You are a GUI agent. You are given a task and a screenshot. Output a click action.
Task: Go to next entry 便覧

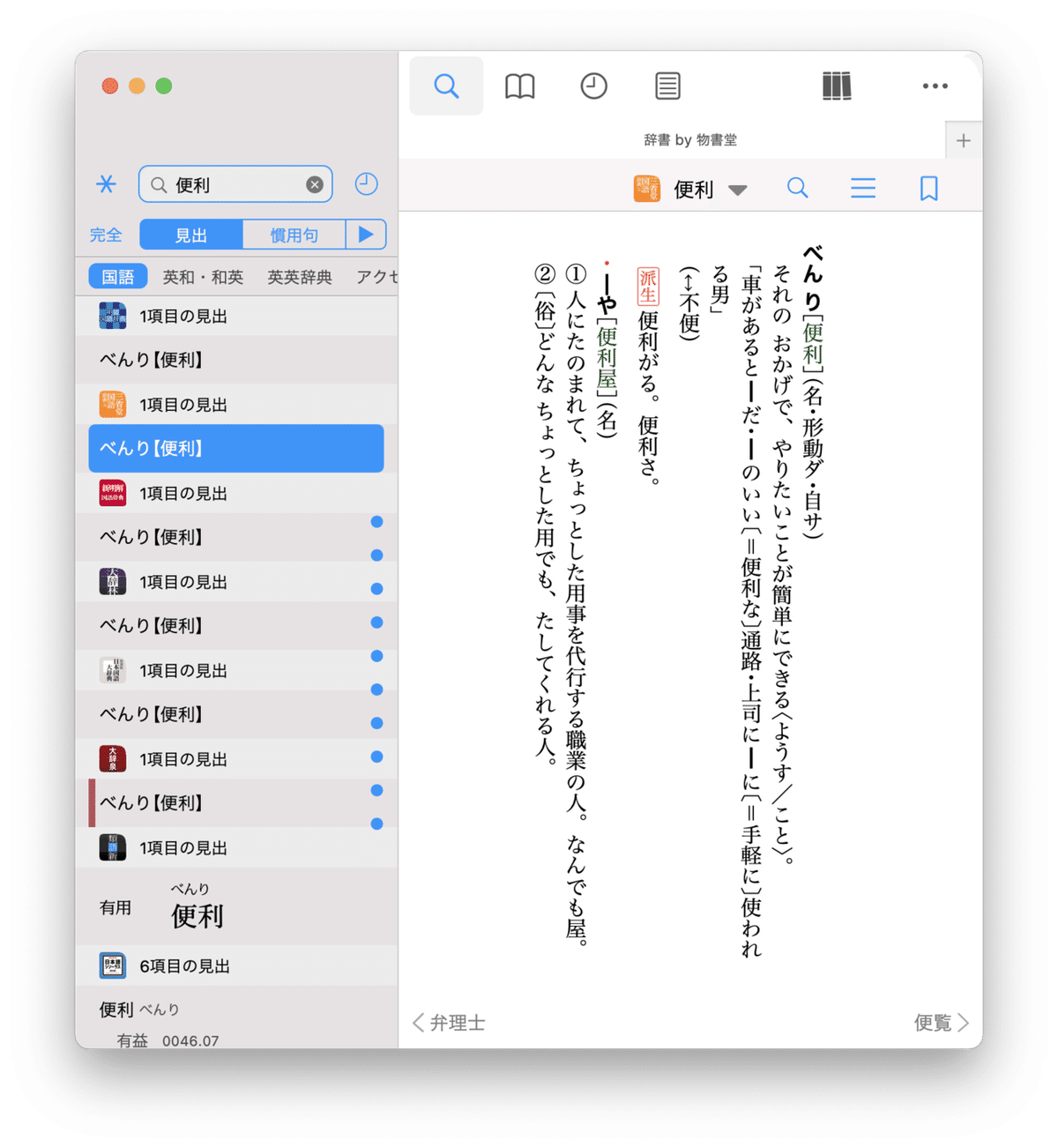942,1023
